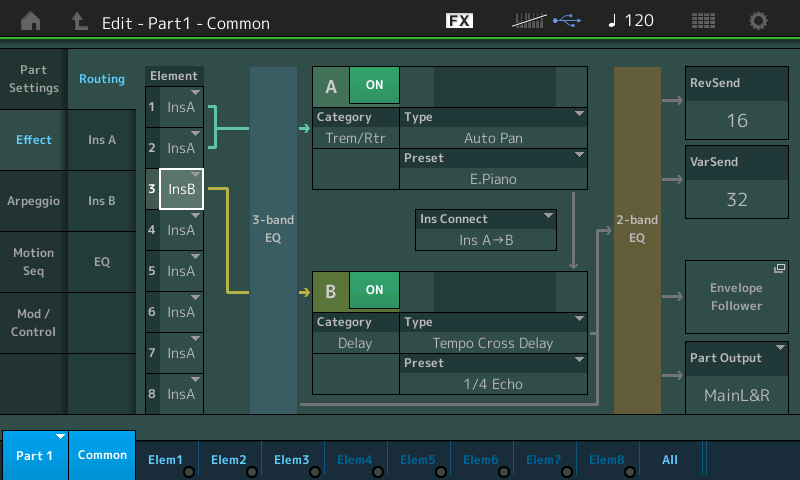The width and height of the screenshot is (800, 480).
Task: Toggle Insertion B ON switch
Action: point(374,290)
